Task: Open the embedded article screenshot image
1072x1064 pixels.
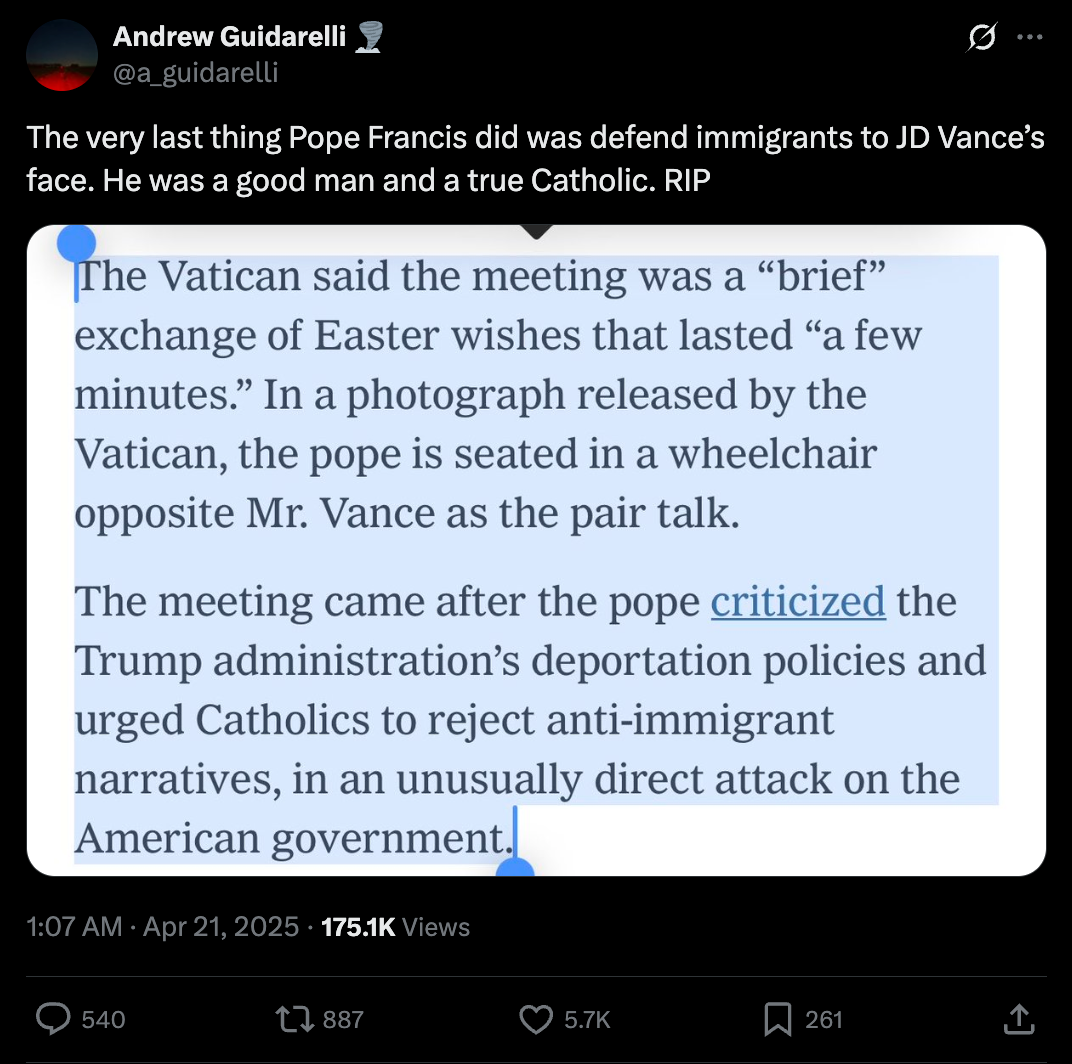Action: pyautogui.click(x=536, y=550)
